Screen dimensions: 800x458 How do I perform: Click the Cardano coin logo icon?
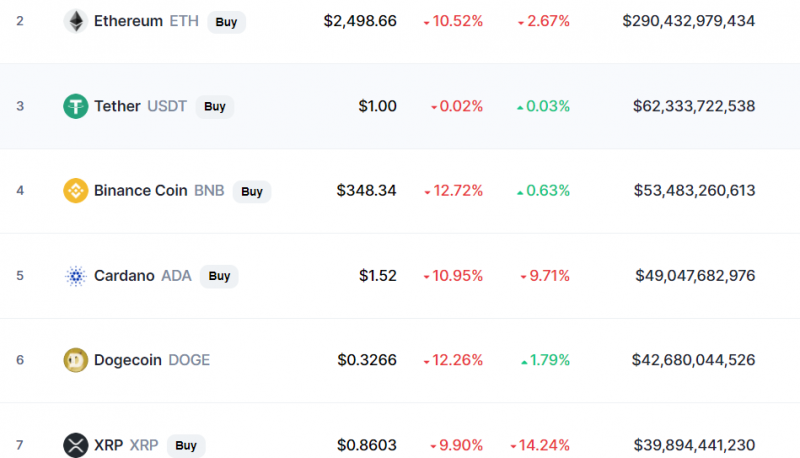coord(76,276)
